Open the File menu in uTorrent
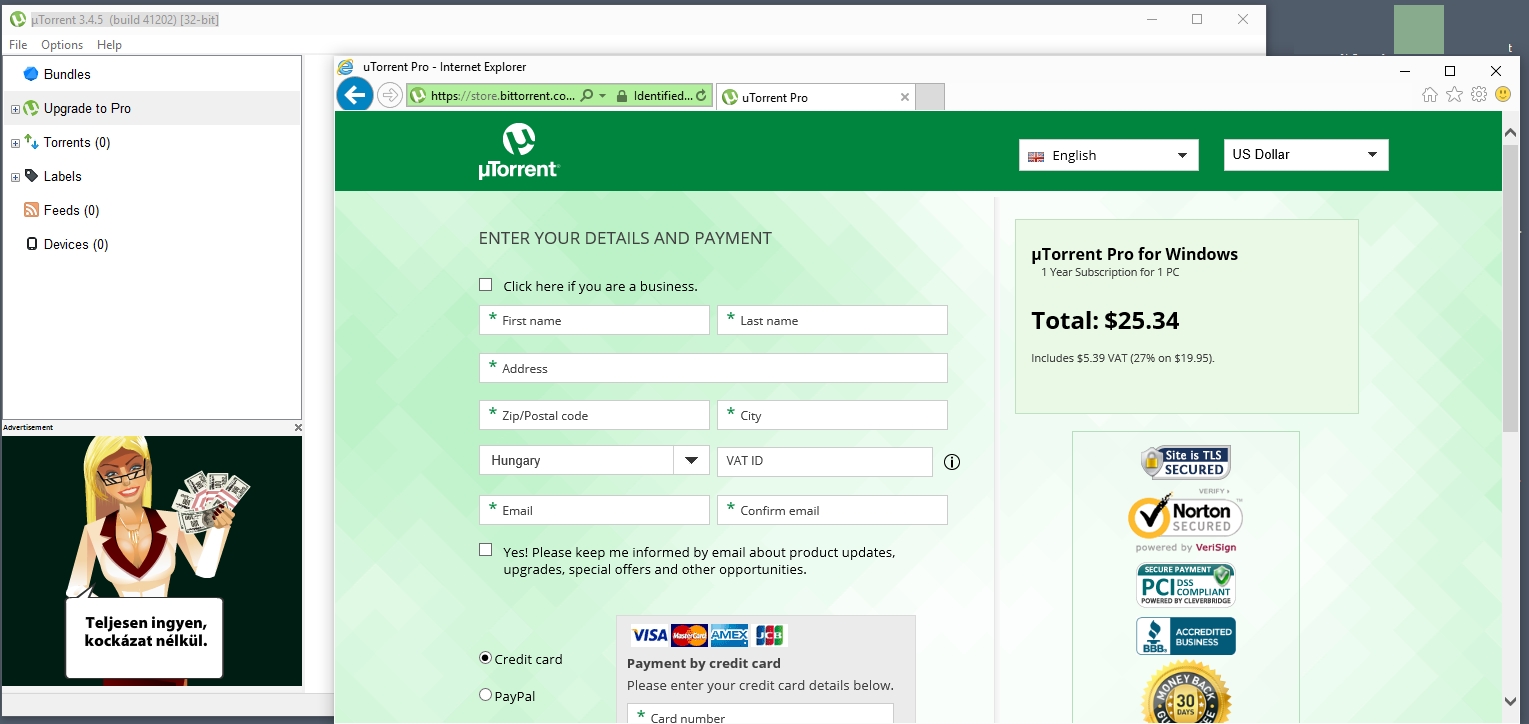This screenshot has width=1529, height=724. tap(18, 45)
